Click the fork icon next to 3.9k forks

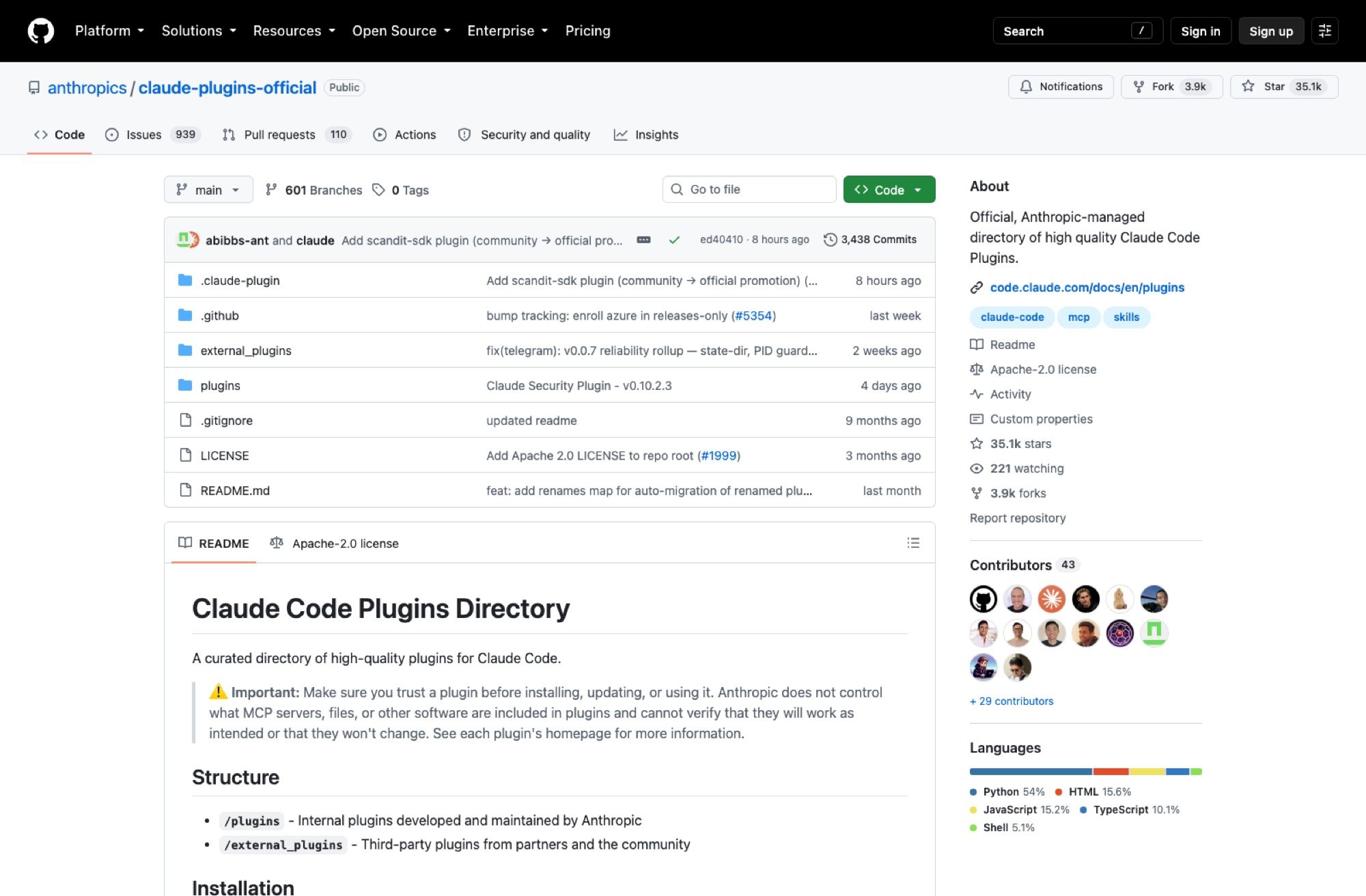coord(977,493)
